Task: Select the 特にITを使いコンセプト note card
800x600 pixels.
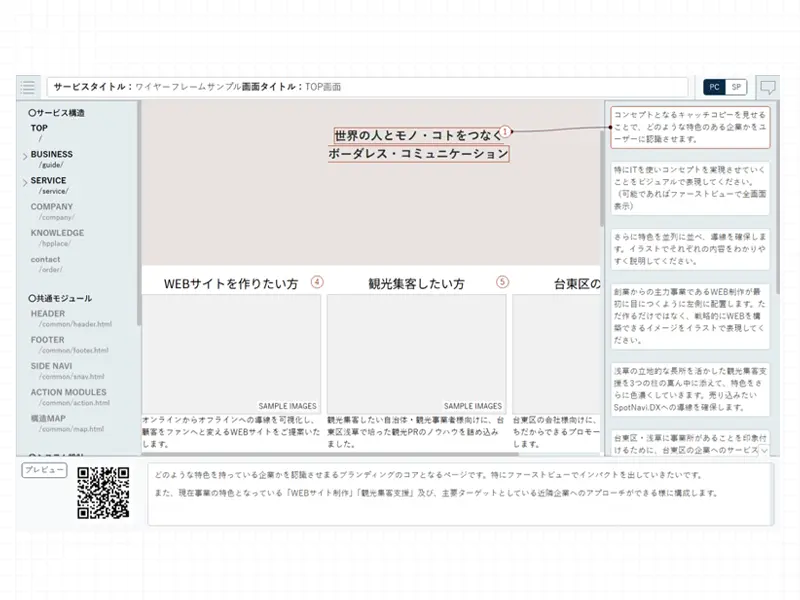Action: coord(690,188)
